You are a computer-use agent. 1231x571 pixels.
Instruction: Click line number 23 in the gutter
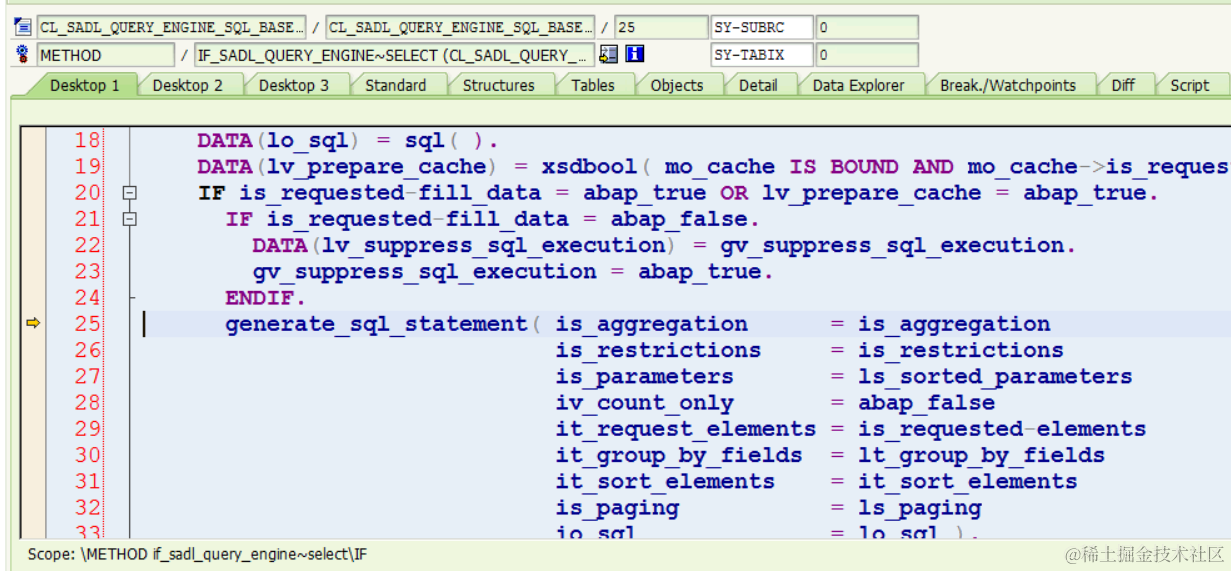coord(87,271)
